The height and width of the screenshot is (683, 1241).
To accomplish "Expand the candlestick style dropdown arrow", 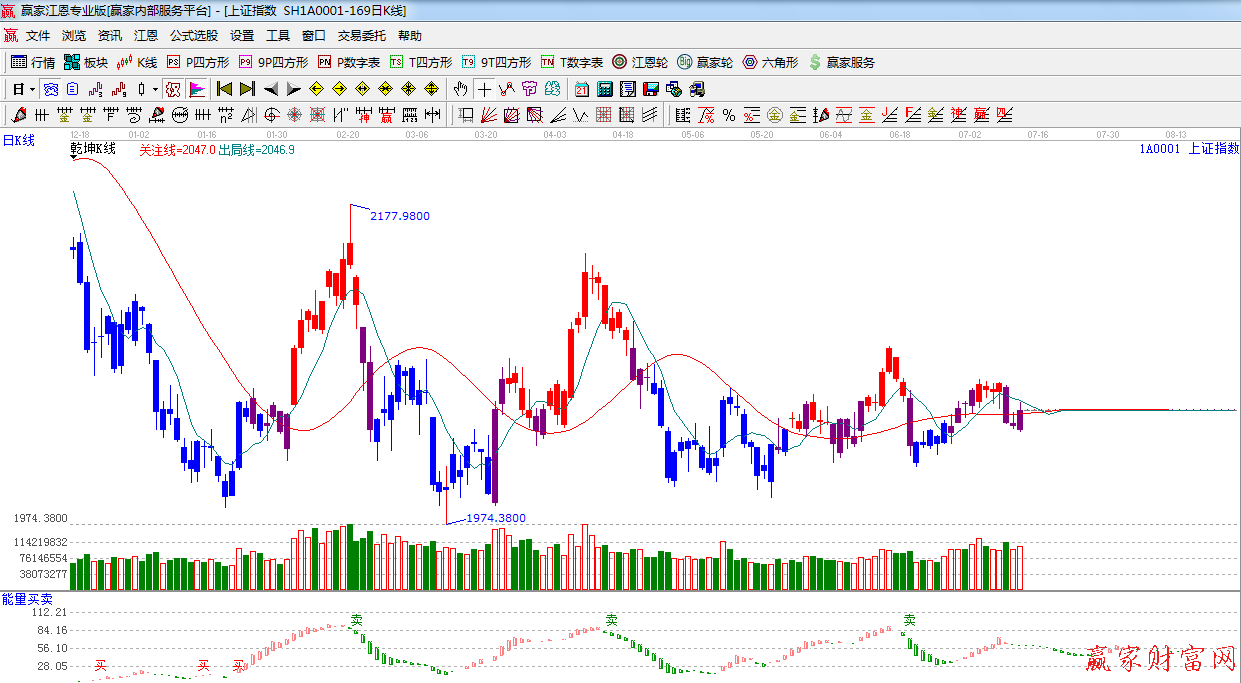I will pos(155,89).
